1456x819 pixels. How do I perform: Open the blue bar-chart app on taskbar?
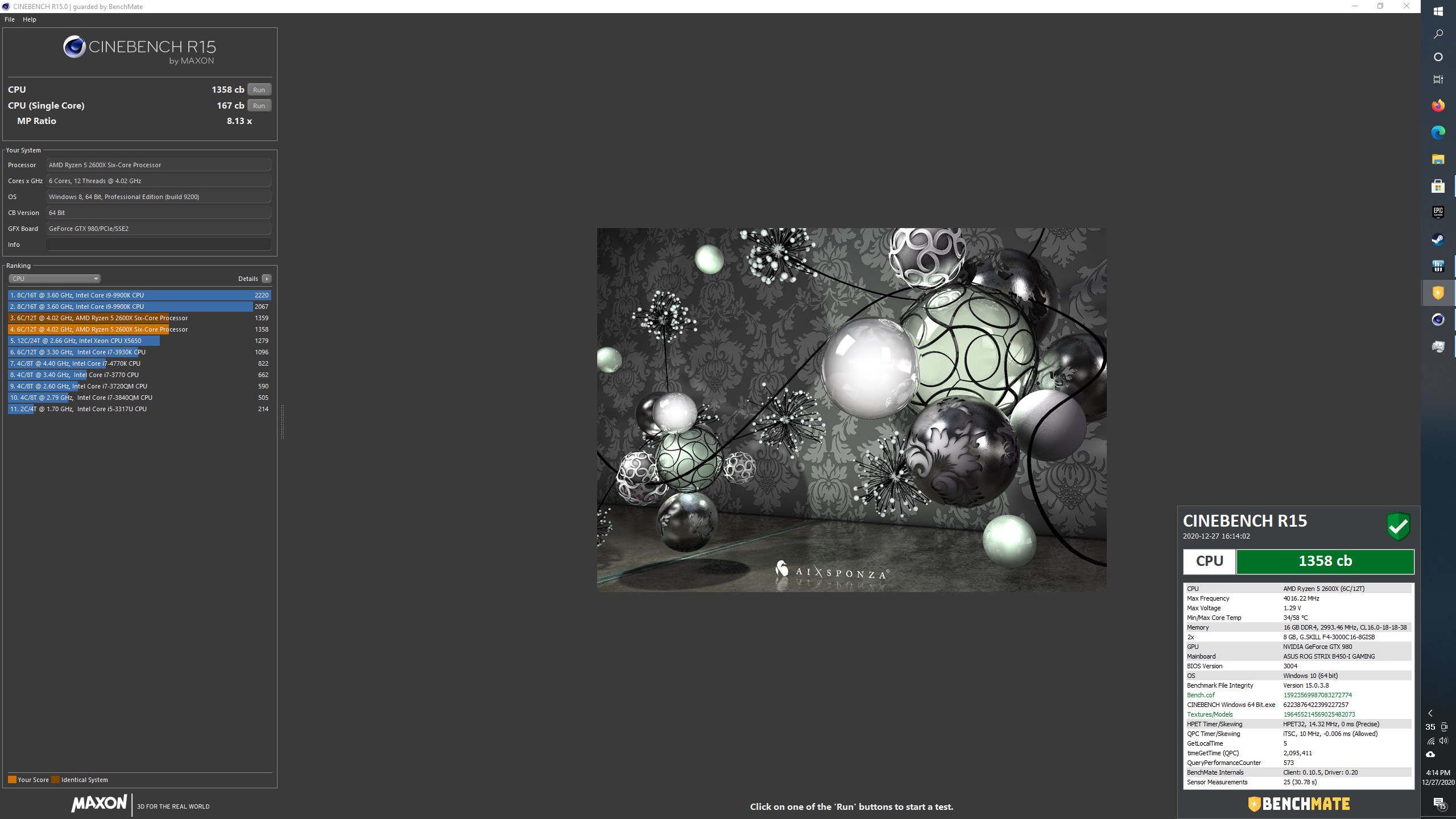point(1438,266)
